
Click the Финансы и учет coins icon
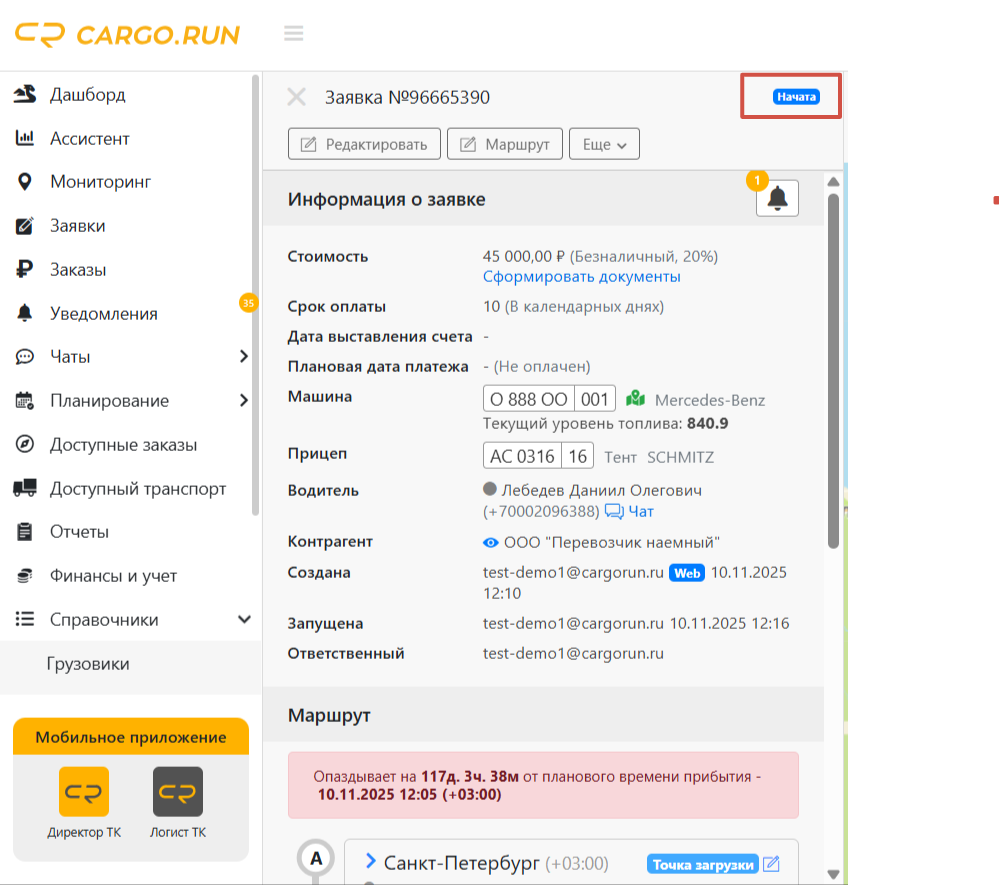25,576
